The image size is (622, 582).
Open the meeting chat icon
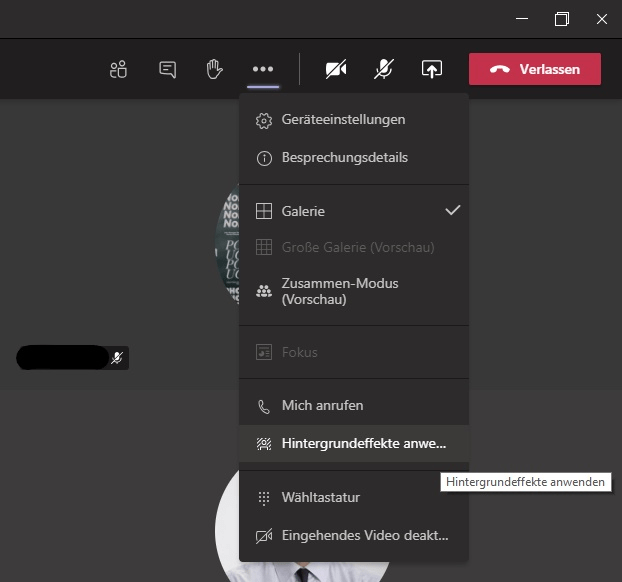pos(167,69)
